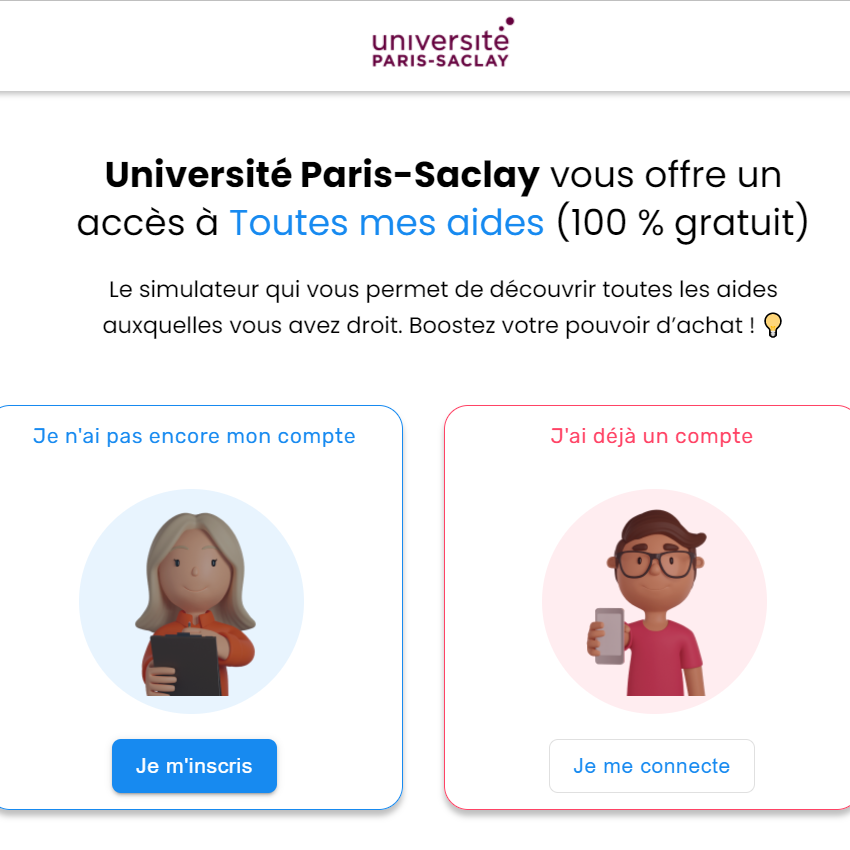Click the PARIS-SACLAY wordmark in the header

point(440,60)
